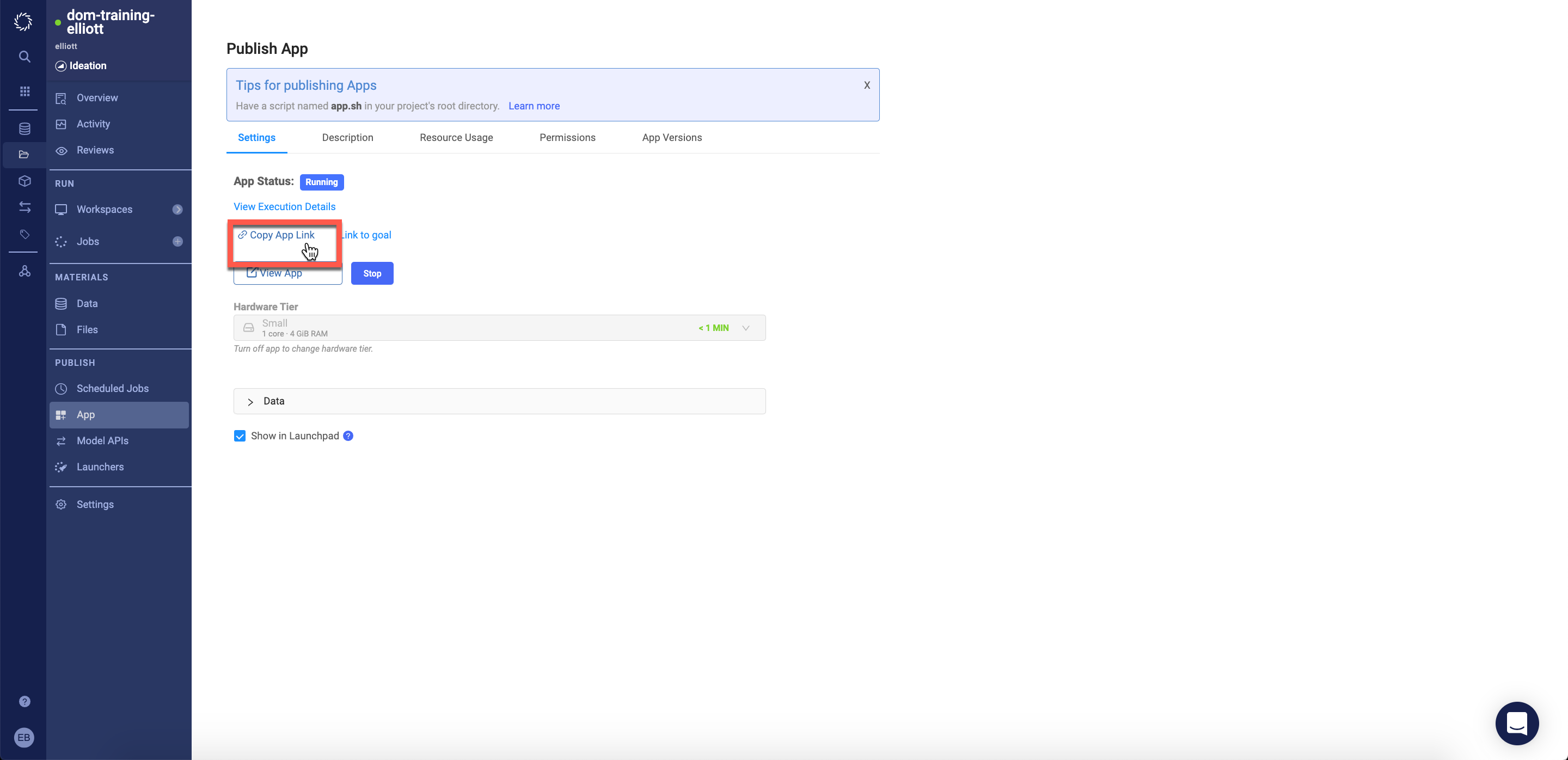Screen dimensions: 1568x760
Task: Click the data stack icon in left rail
Action: pos(24,128)
